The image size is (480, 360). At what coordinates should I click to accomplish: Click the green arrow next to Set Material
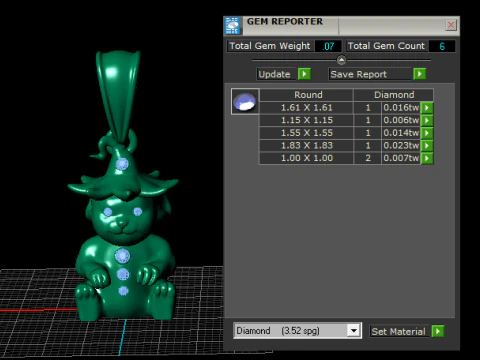[x=438, y=331]
